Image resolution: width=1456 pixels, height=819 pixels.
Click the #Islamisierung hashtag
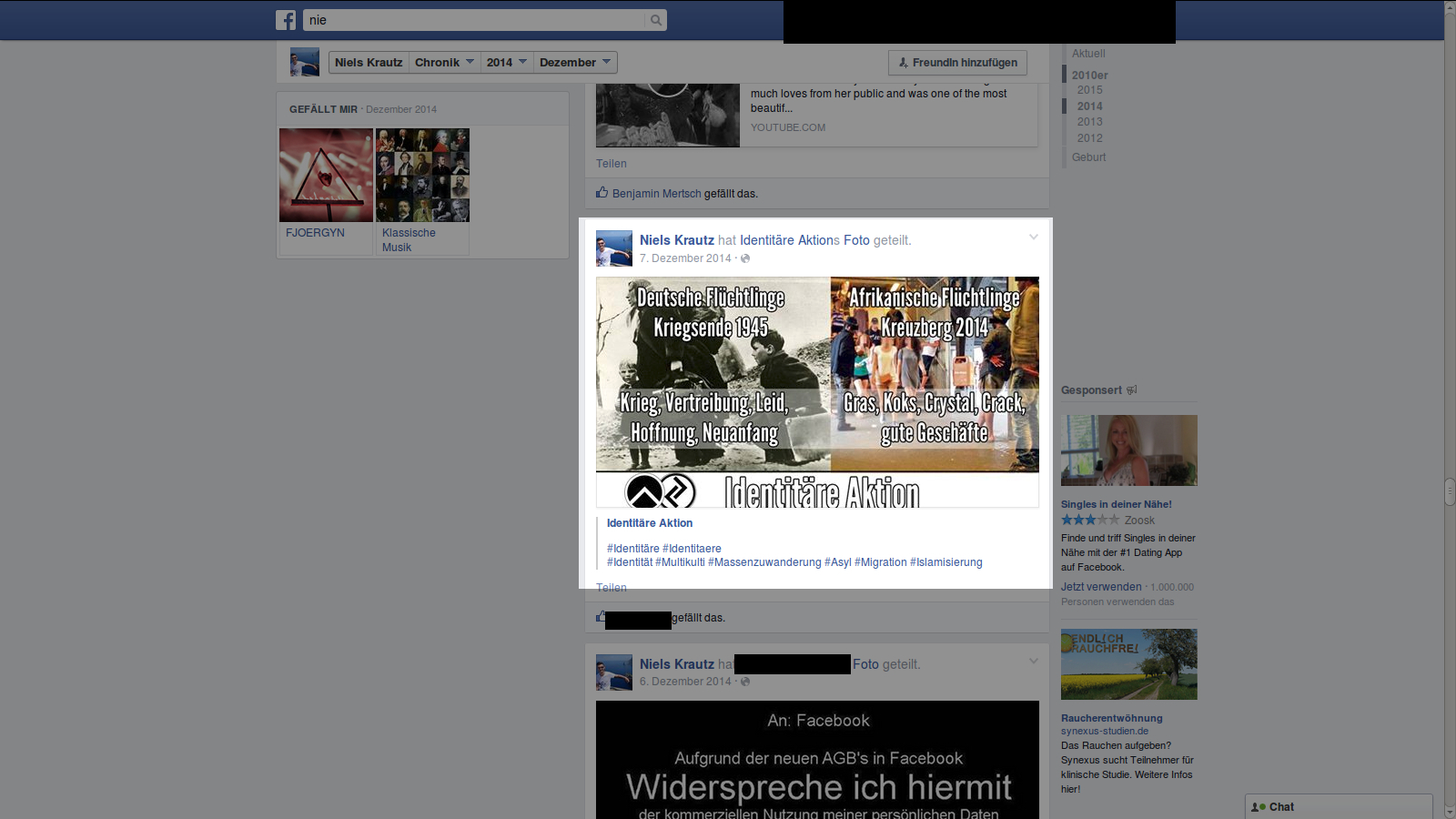point(946,562)
